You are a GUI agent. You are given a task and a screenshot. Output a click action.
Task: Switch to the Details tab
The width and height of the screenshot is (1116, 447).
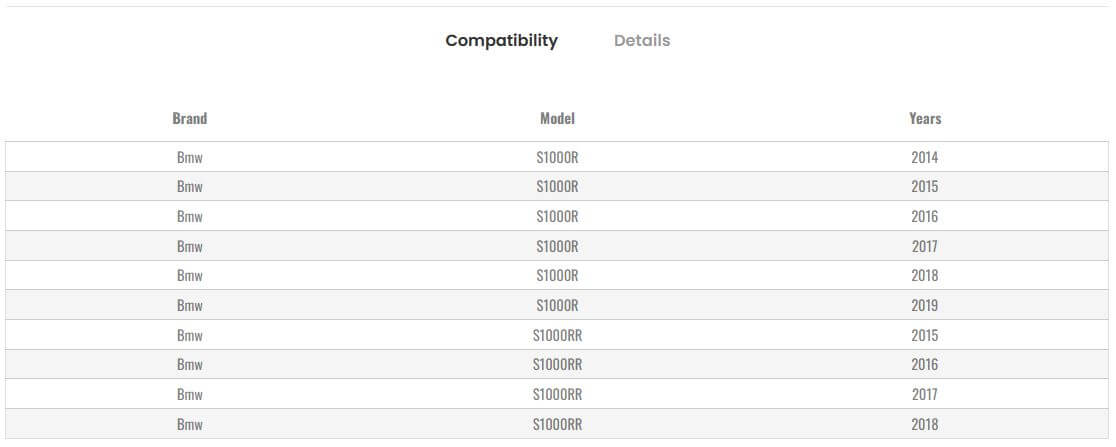642,41
